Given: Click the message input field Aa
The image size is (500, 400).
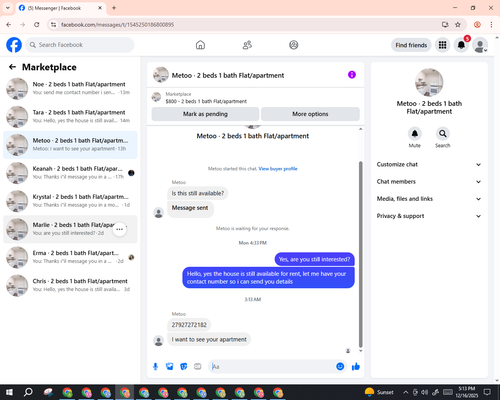Looking at the screenshot, I should pos(272,367).
